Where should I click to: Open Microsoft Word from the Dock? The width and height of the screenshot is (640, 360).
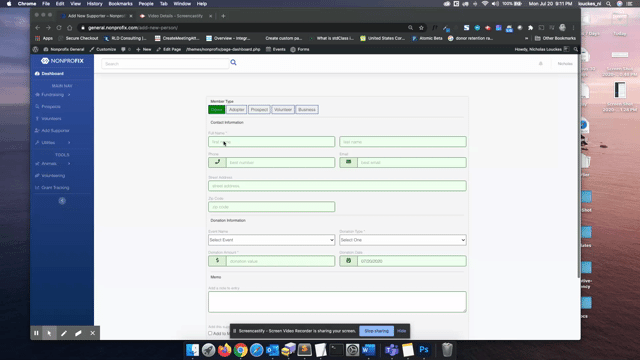pyautogui.click(x=369, y=350)
